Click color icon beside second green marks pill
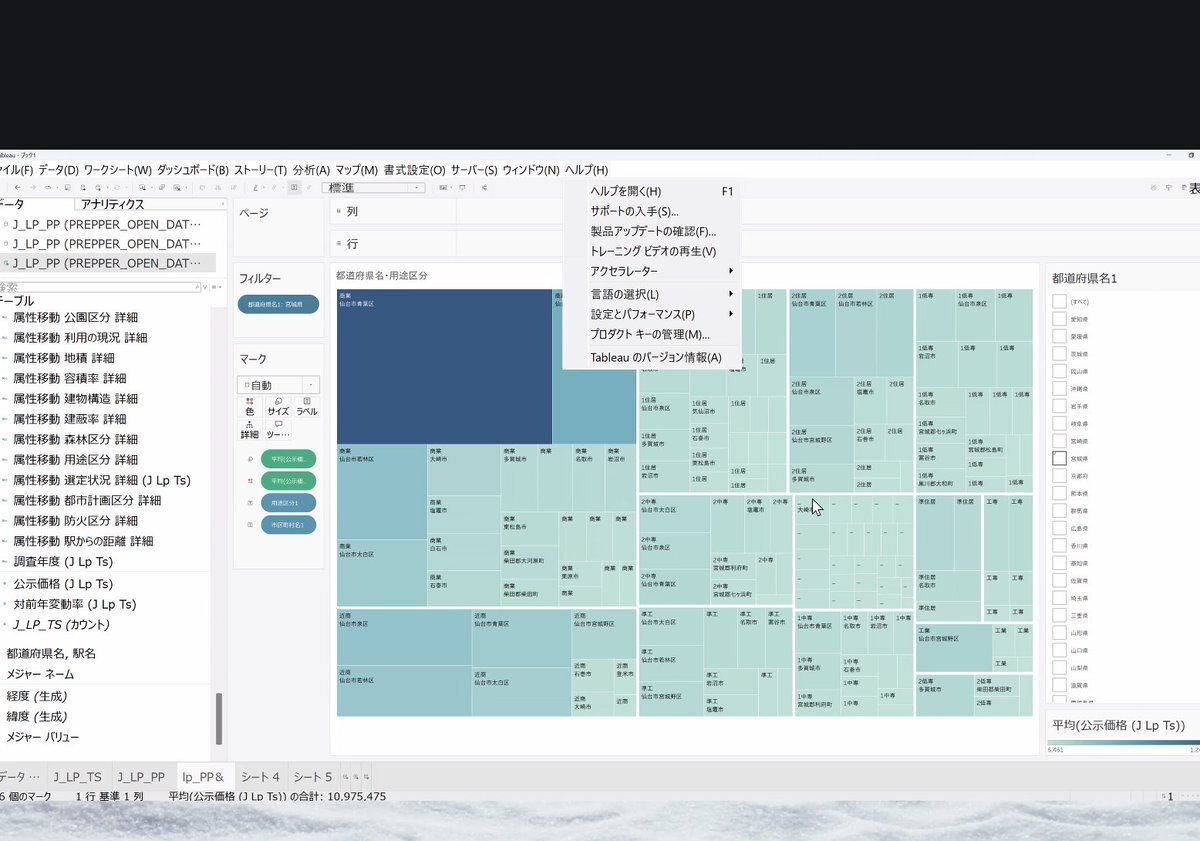 click(x=250, y=481)
